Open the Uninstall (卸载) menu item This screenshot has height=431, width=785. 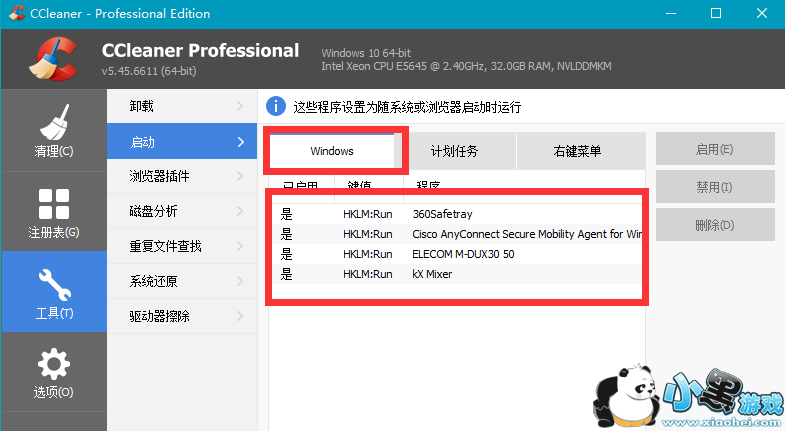pyautogui.click(x=182, y=106)
